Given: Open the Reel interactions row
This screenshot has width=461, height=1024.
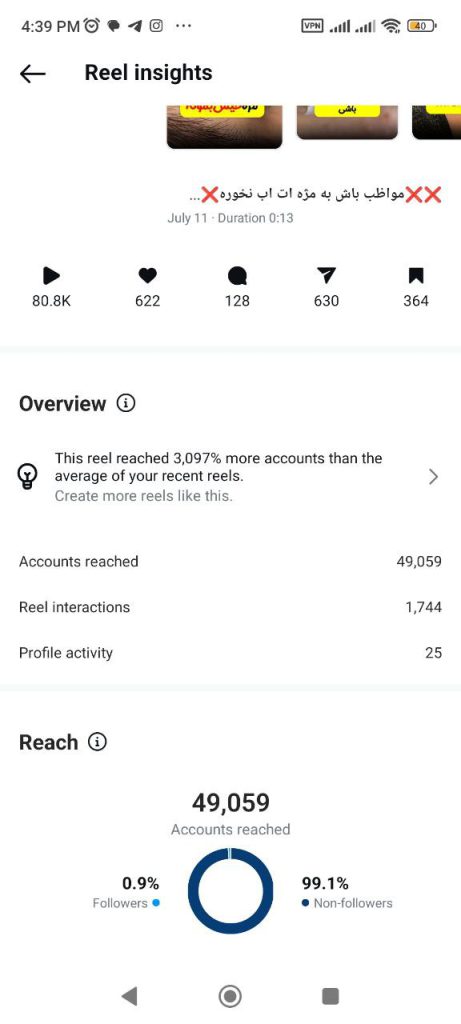Looking at the screenshot, I should [x=230, y=607].
